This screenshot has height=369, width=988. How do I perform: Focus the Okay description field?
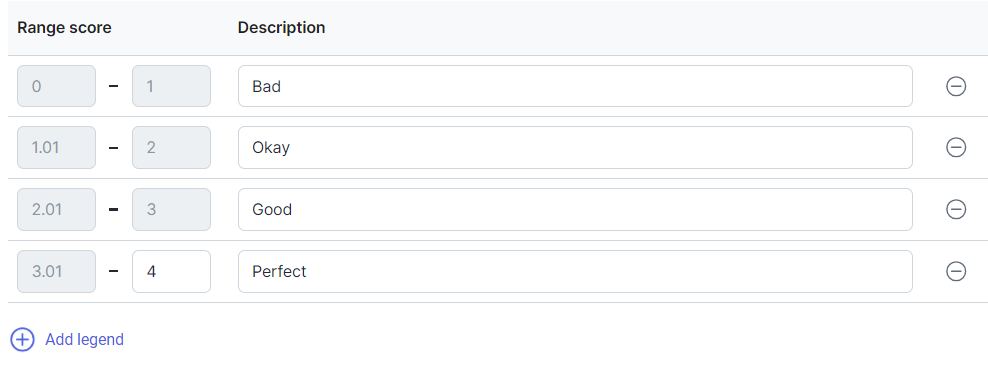click(x=575, y=147)
